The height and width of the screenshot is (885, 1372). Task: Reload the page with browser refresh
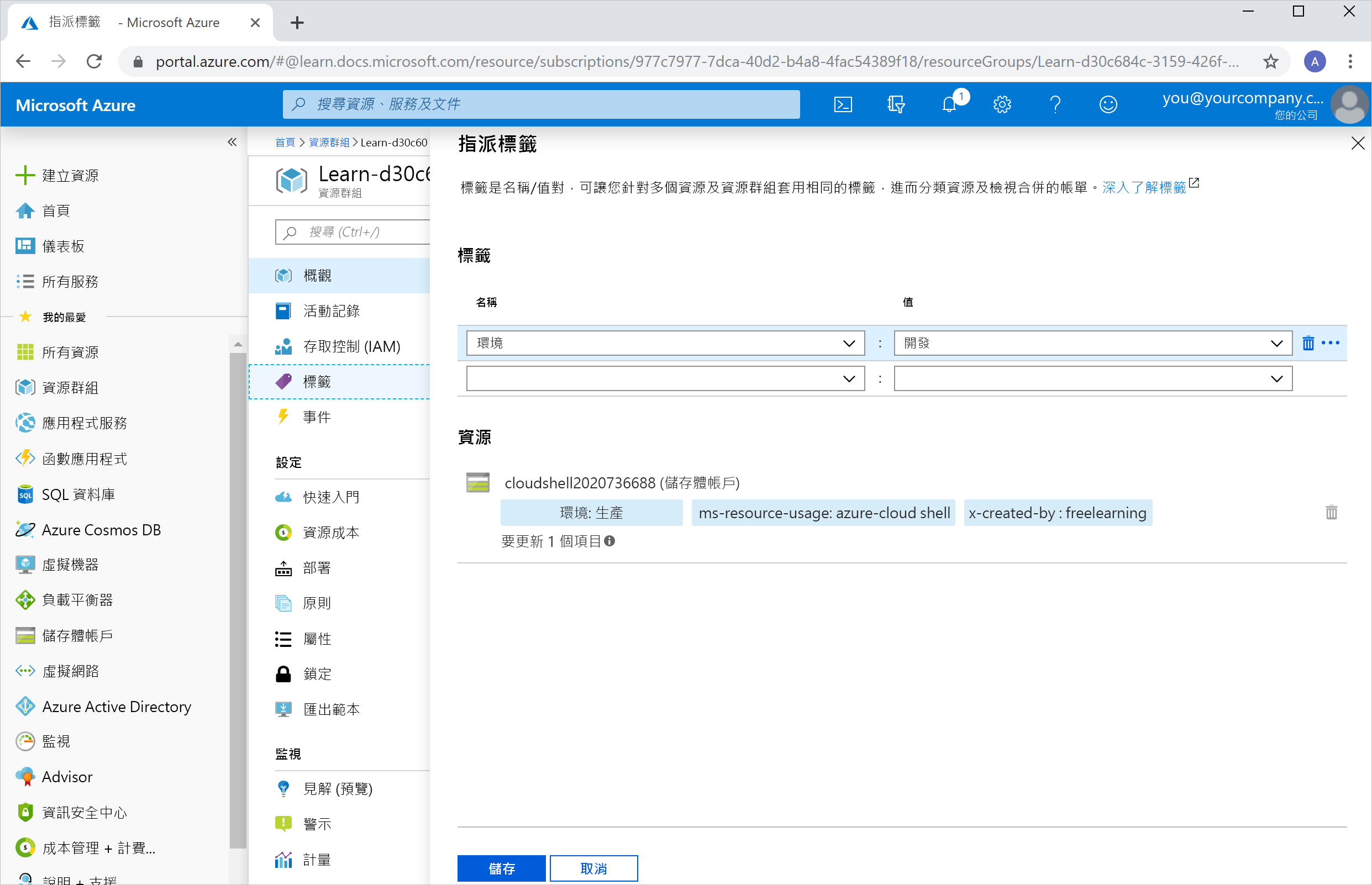point(94,61)
